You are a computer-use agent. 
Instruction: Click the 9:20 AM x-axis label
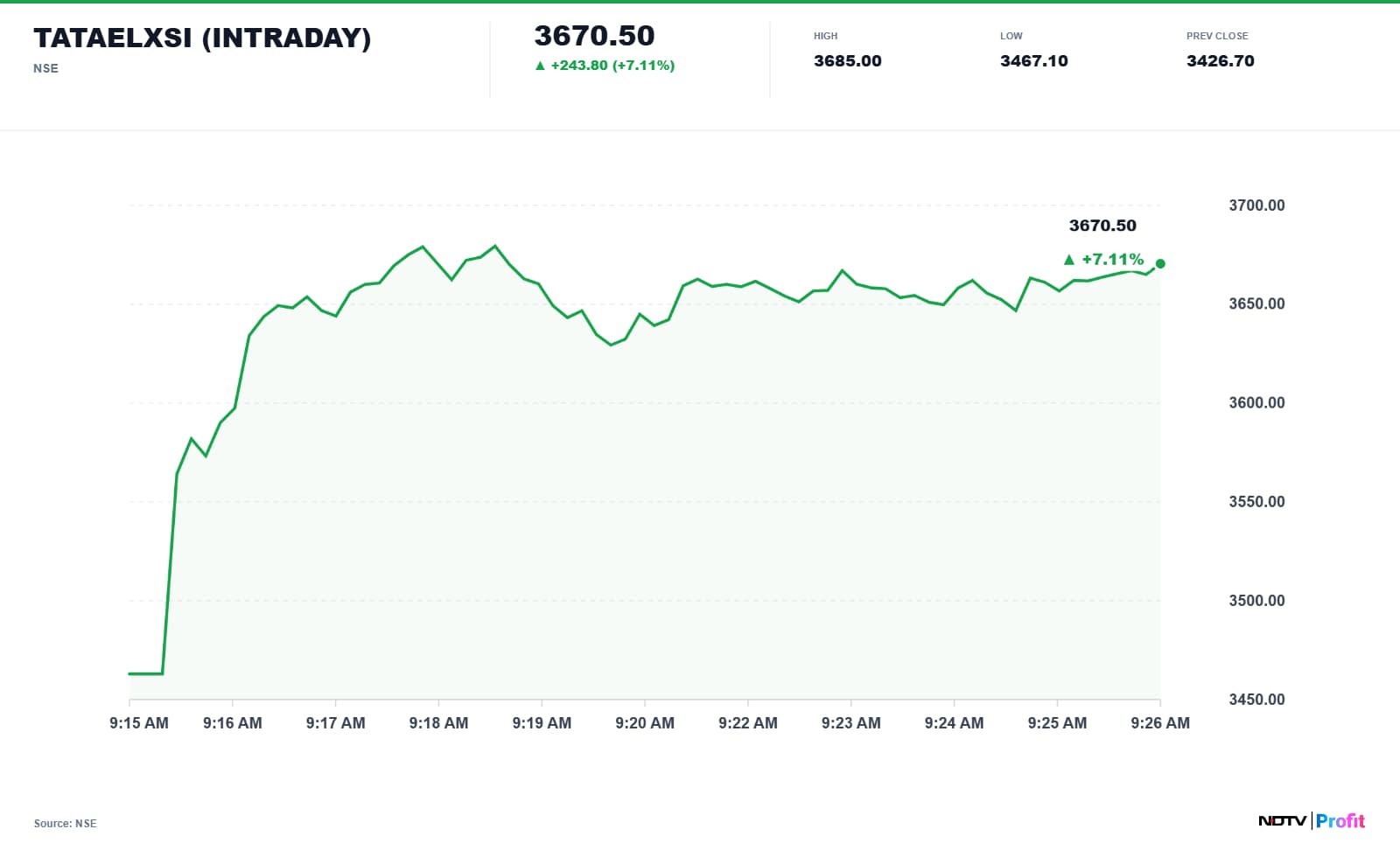pyautogui.click(x=645, y=723)
